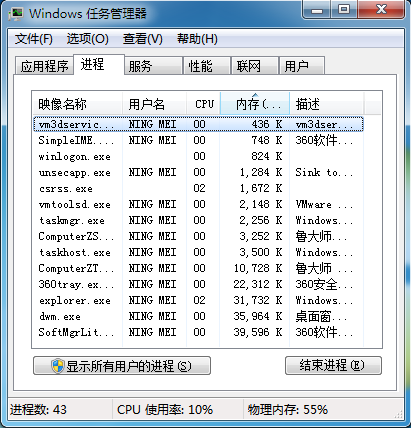The image size is (411, 428).
Task: Open the 性能 tab
Action: (x=207, y=66)
